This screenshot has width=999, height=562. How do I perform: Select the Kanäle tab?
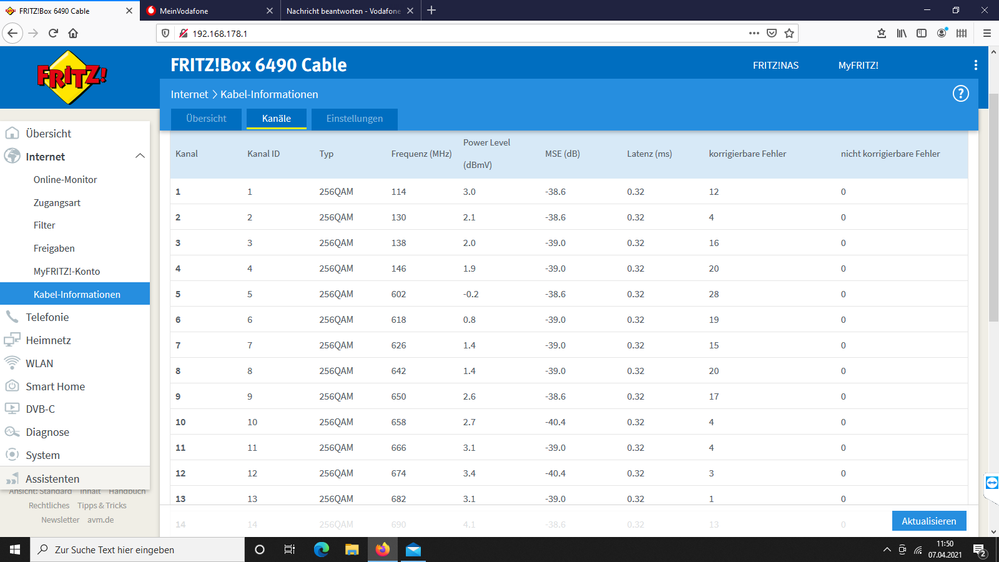pos(277,119)
